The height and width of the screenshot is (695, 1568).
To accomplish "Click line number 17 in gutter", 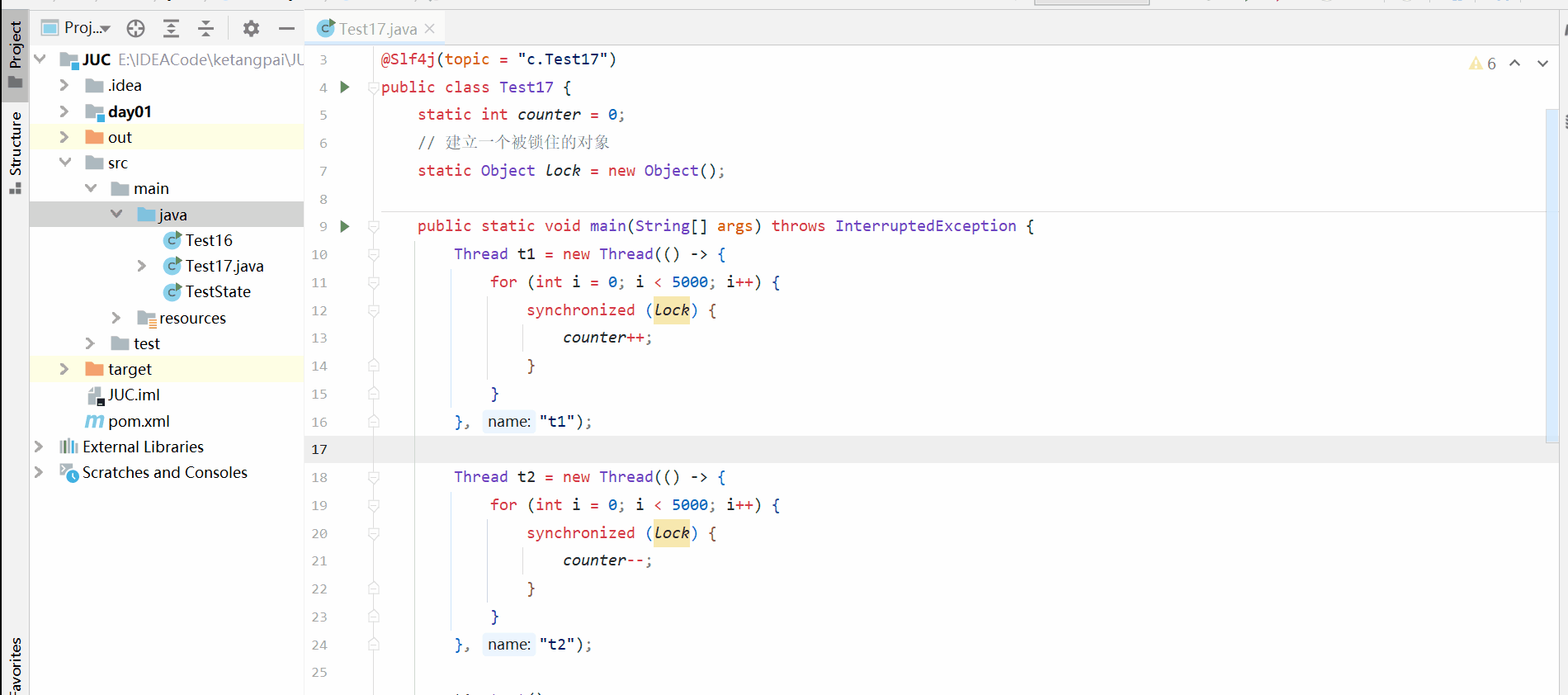I will pyautogui.click(x=319, y=449).
